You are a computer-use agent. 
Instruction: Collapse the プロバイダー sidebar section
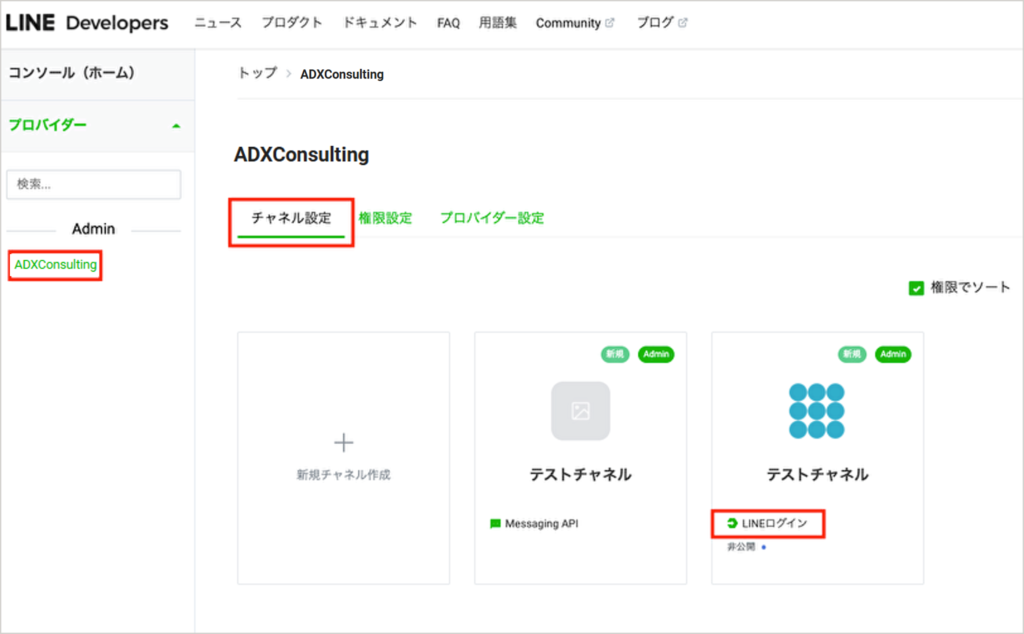point(176,126)
